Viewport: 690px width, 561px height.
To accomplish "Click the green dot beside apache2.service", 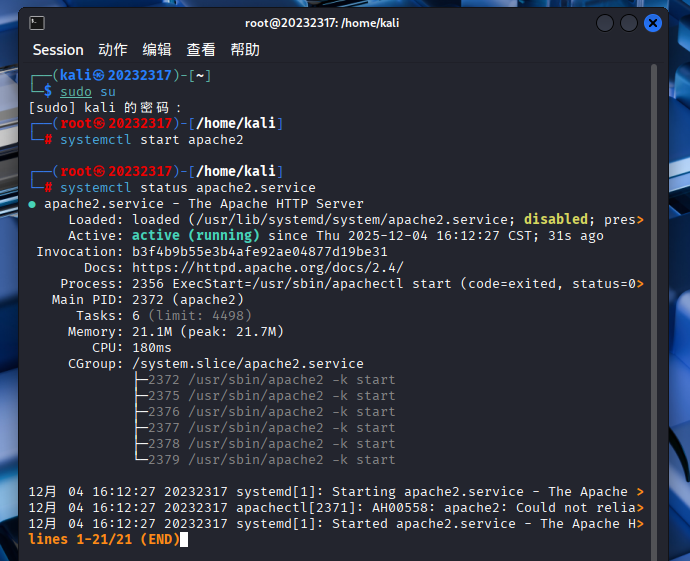I will 32,204.
